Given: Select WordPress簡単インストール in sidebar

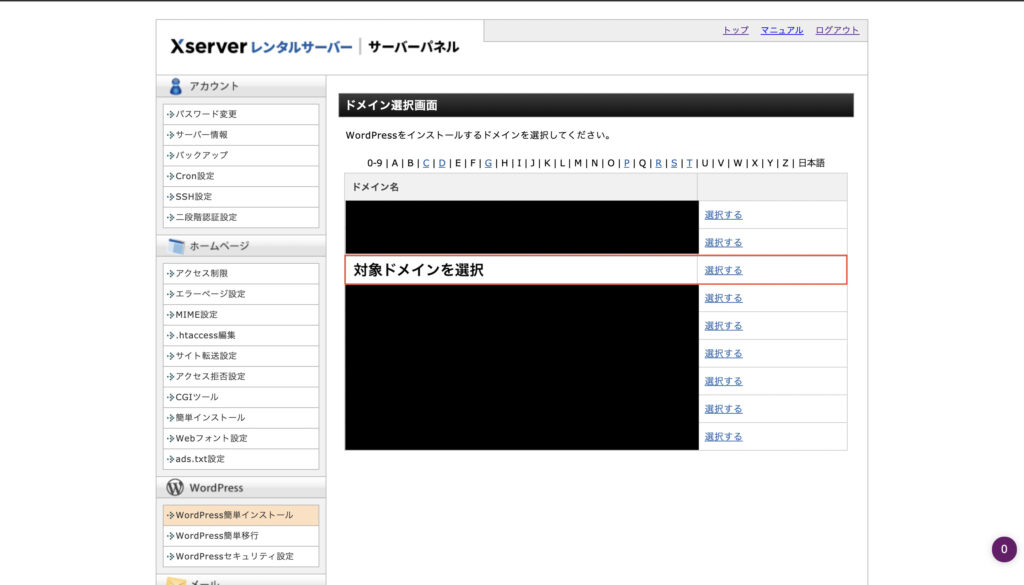Looking at the screenshot, I should 241,515.
